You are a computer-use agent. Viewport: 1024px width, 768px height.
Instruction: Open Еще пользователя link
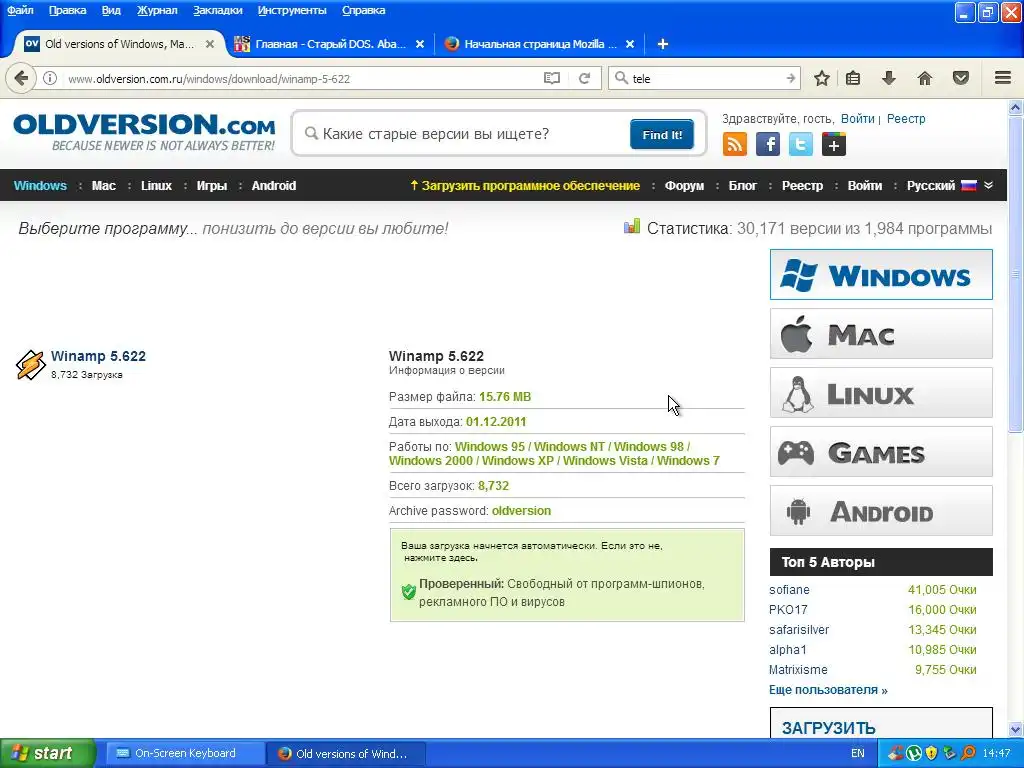828,690
